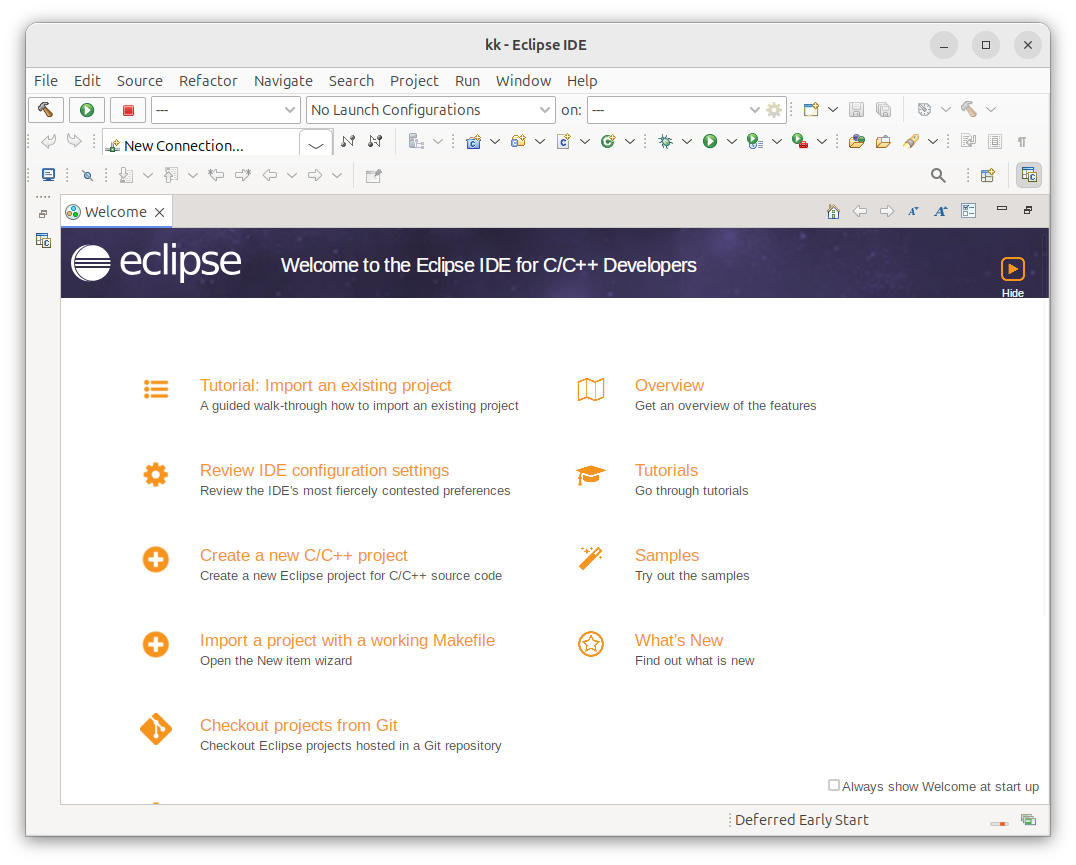Select the Welcome tab

[x=115, y=212]
